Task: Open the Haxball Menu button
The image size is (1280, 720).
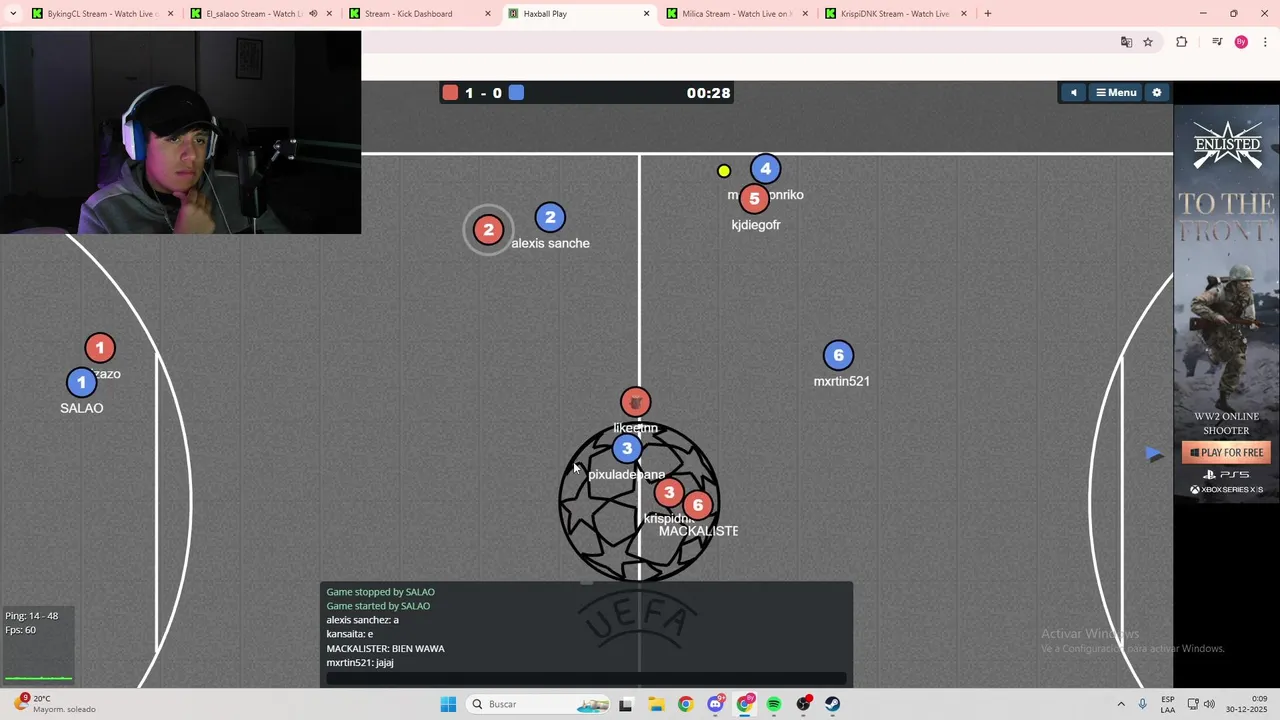Action: 1116,93
